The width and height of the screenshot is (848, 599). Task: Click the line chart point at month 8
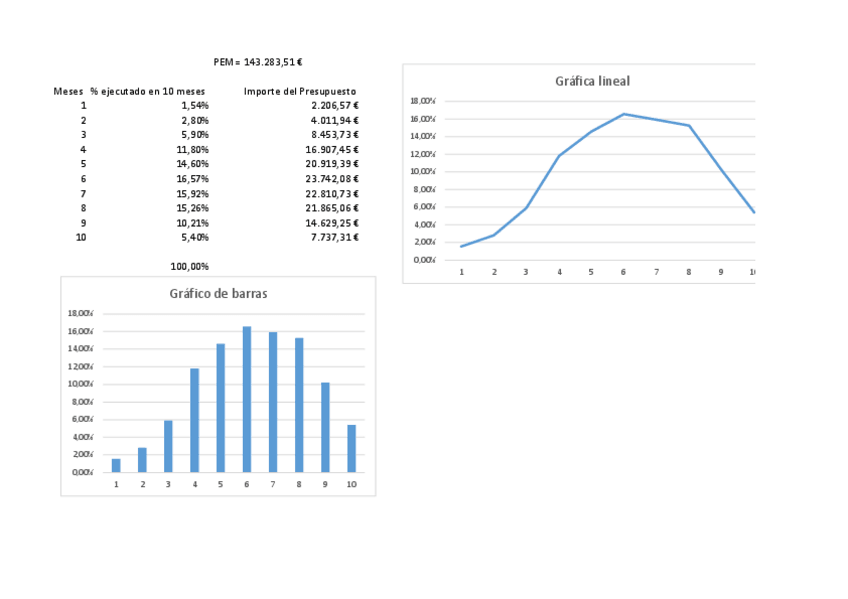(689, 126)
